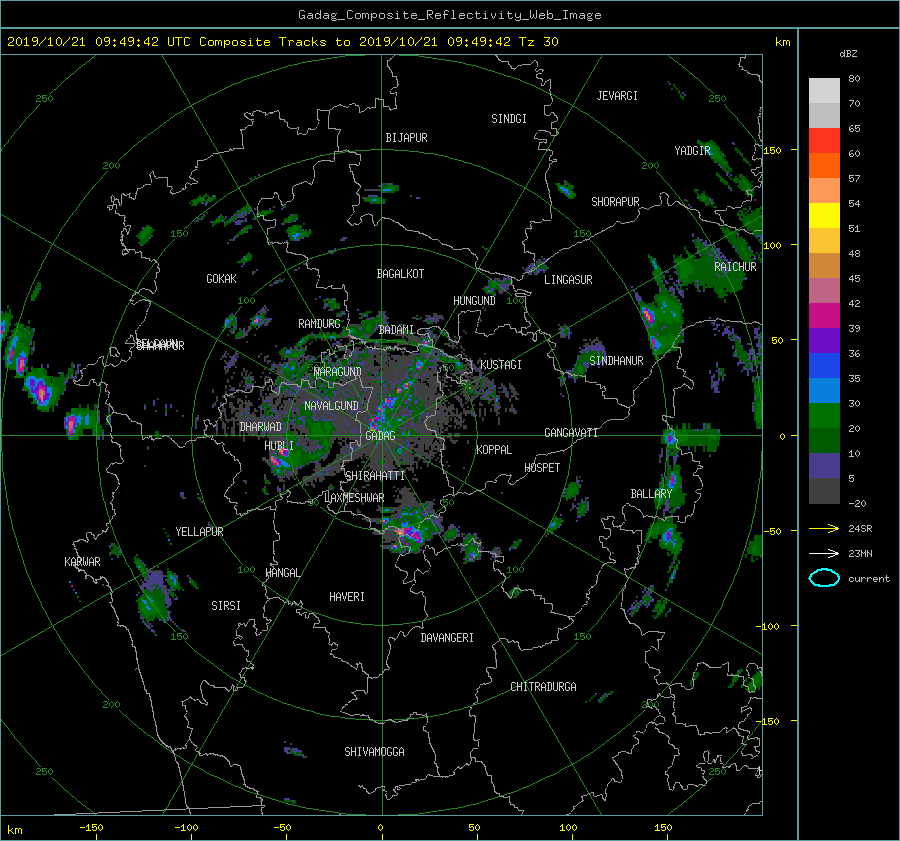
Task: Click the RAMDURG city label
Action: pyautogui.click(x=319, y=324)
